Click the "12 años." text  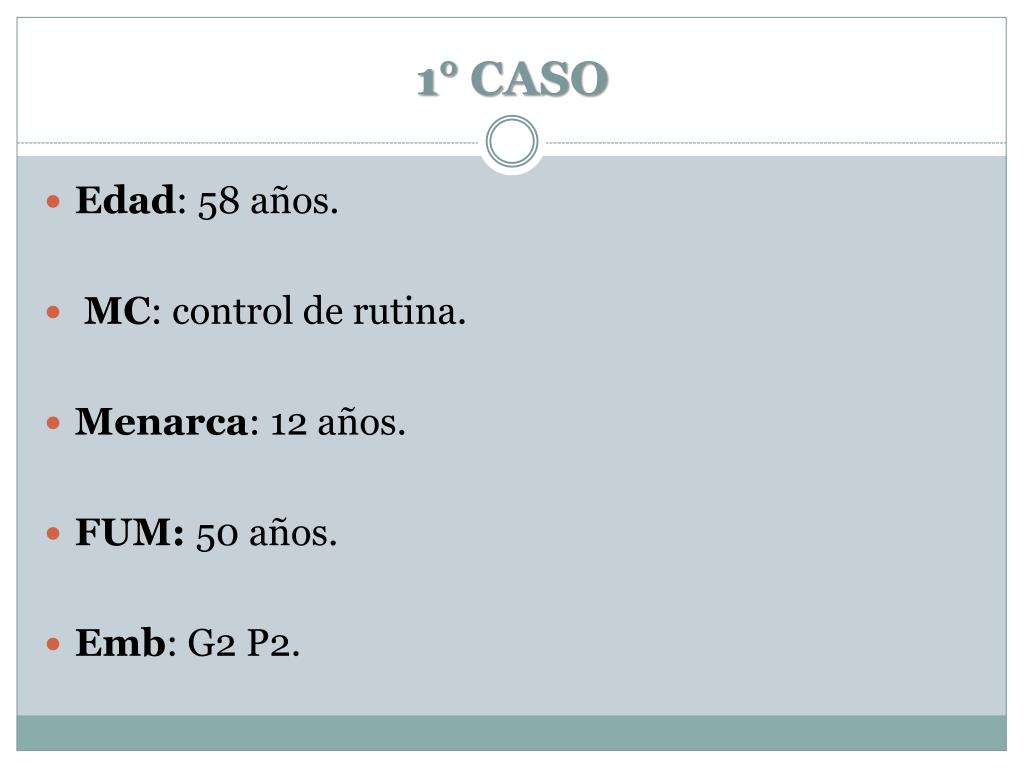coord(338,423)
